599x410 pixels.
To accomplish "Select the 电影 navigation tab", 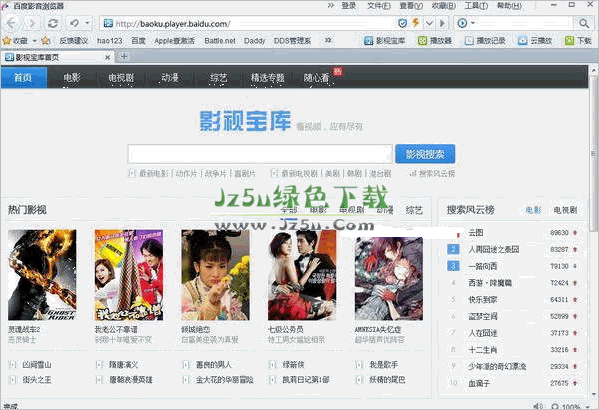I will [72, 78].
